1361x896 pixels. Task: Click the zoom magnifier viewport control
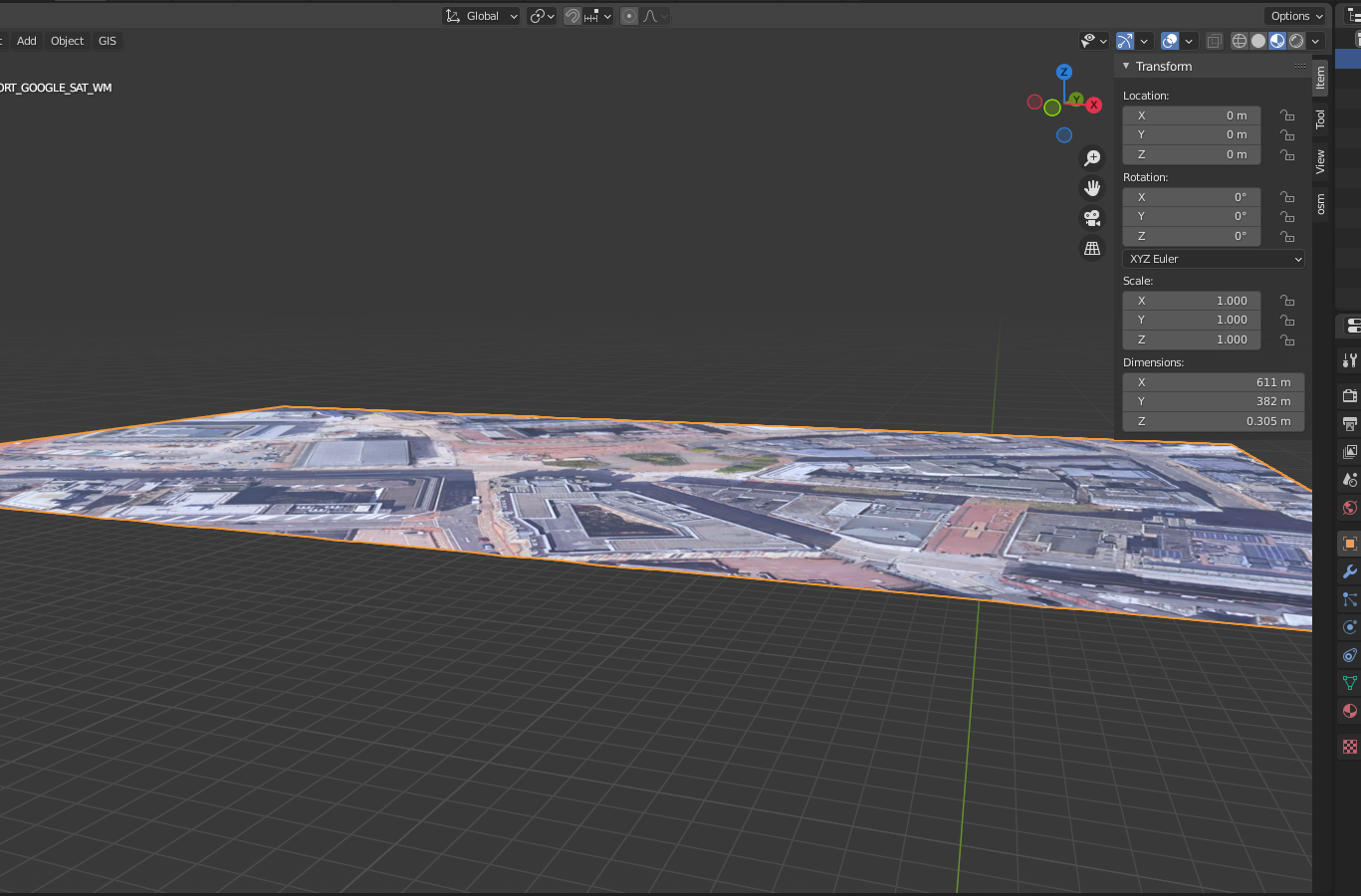1092,157
